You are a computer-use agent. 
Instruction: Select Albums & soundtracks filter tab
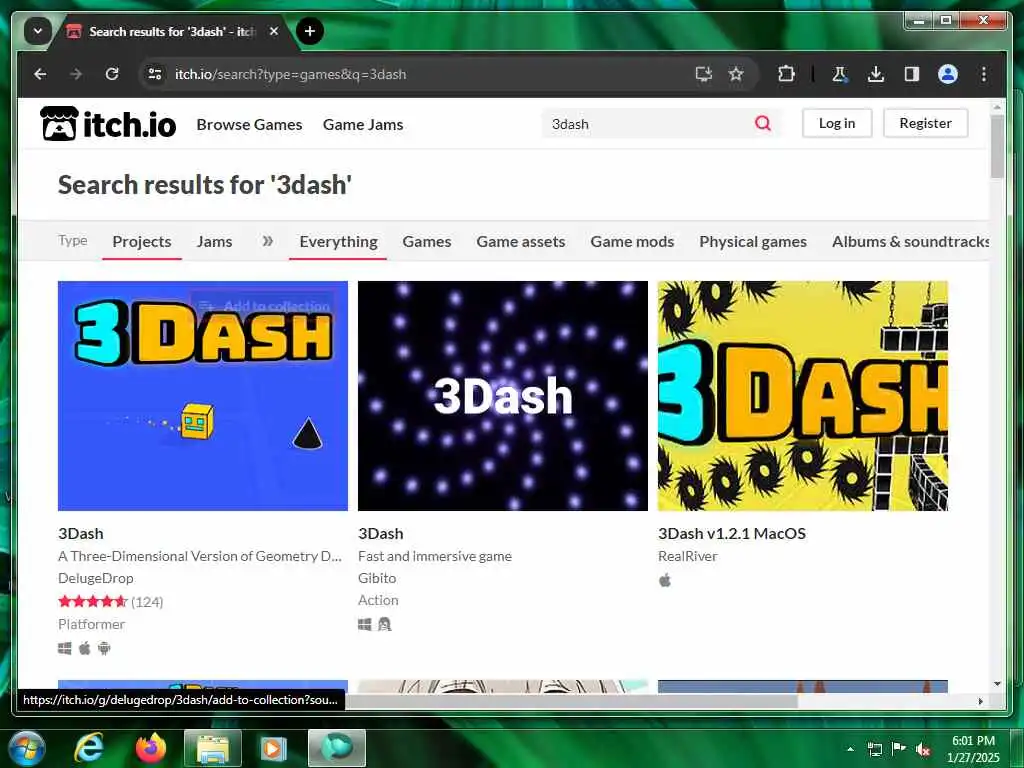910,242
